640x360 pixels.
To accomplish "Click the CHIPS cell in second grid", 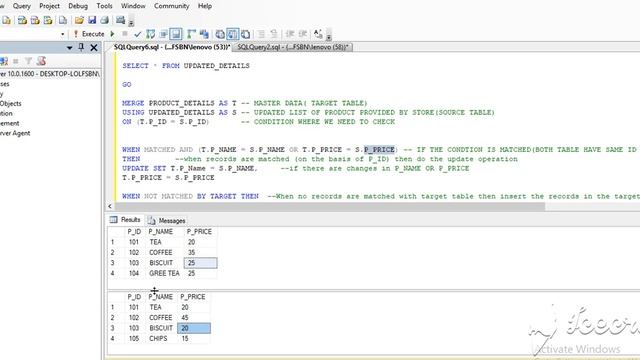I will pyautogui.click(x=162, y=338).
